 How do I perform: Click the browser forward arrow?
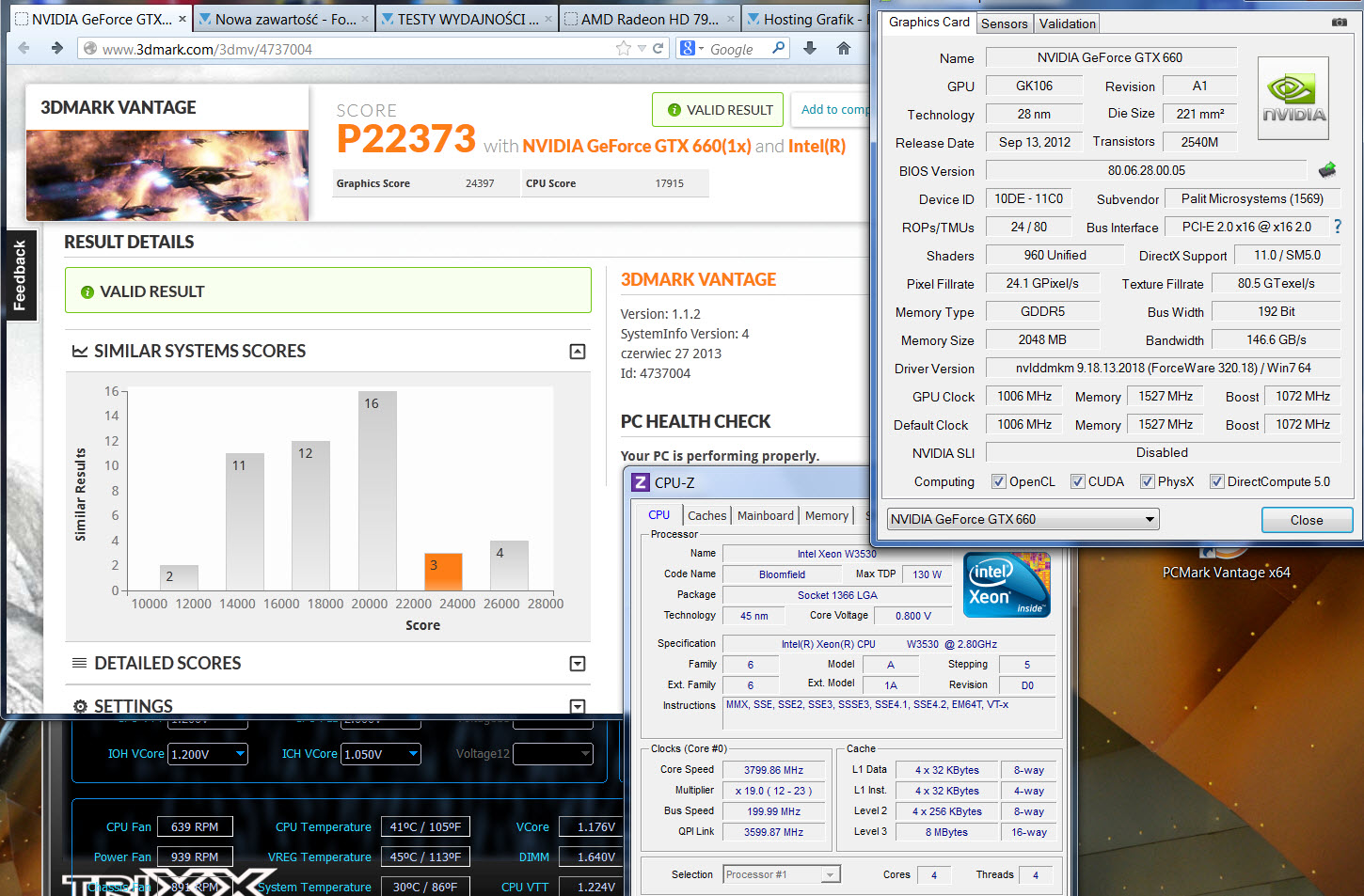click(56, 48)
